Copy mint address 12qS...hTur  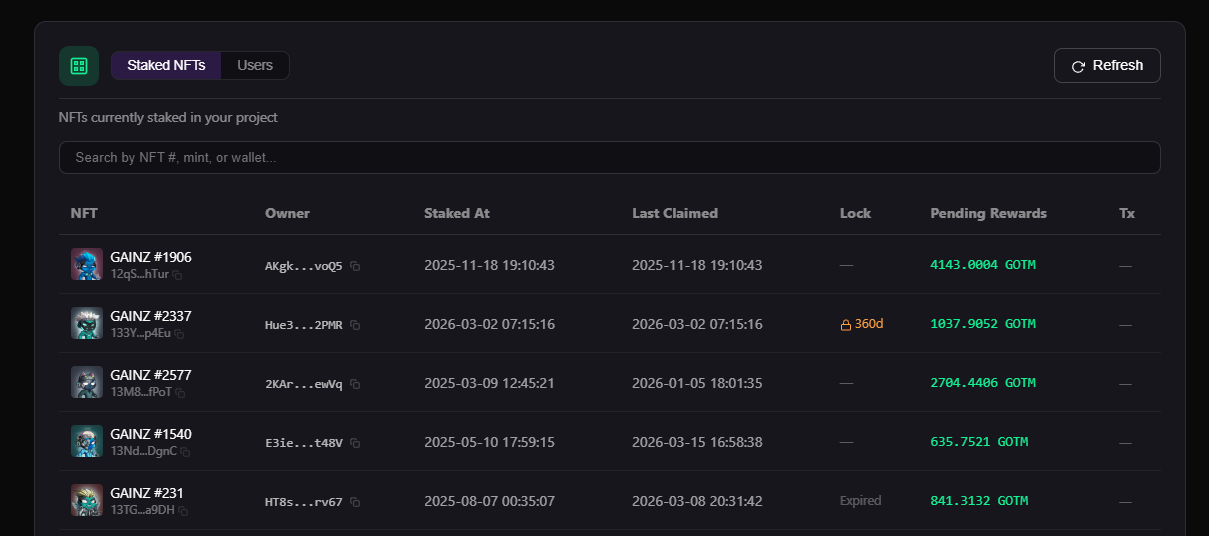177,275
